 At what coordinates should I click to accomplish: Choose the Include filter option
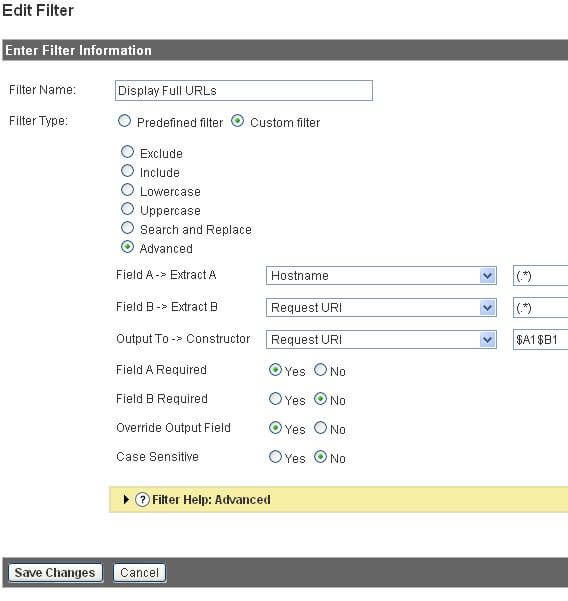click(127, 171)
